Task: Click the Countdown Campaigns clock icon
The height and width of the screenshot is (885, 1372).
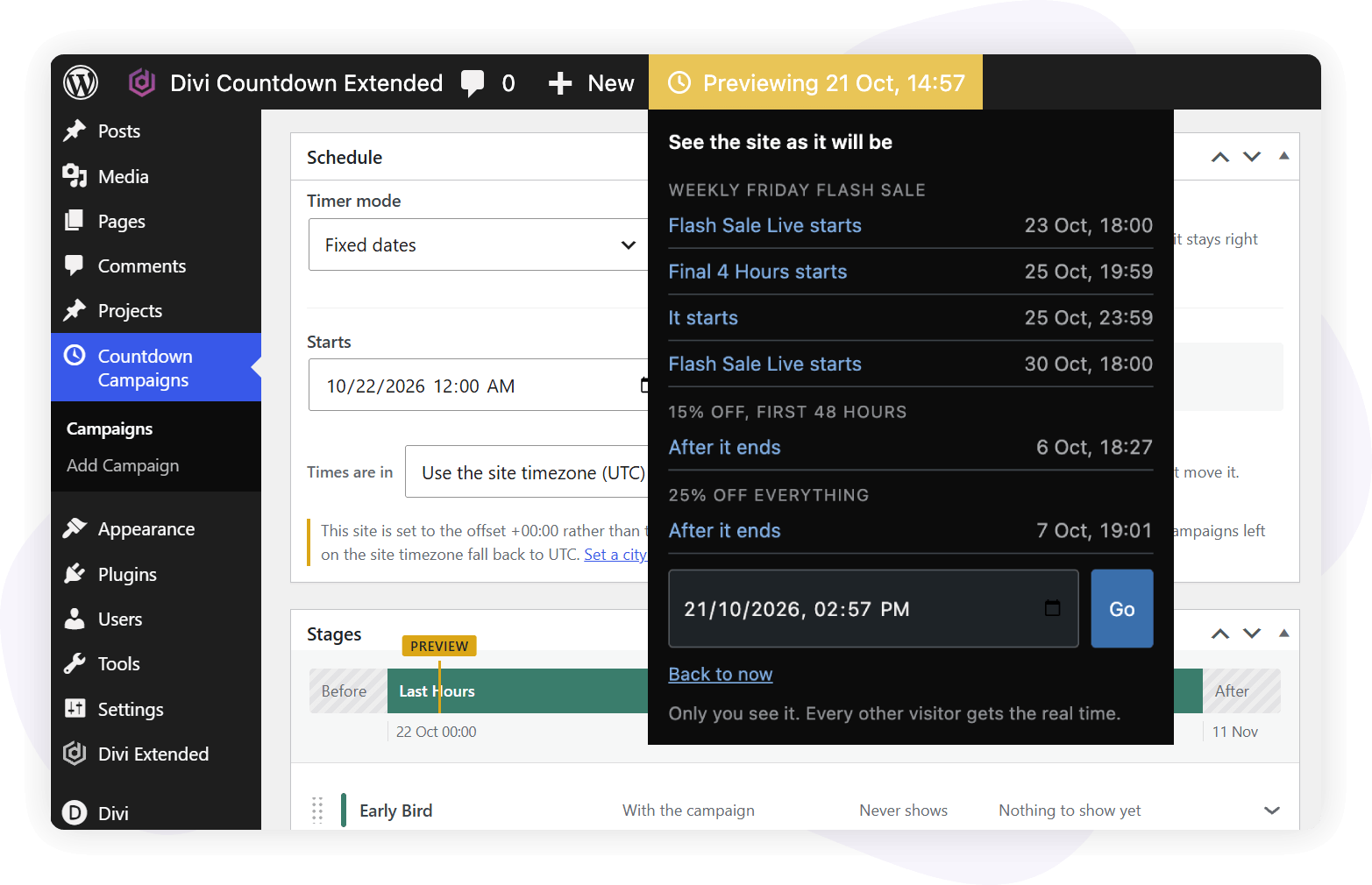Action: coord(75,355)
